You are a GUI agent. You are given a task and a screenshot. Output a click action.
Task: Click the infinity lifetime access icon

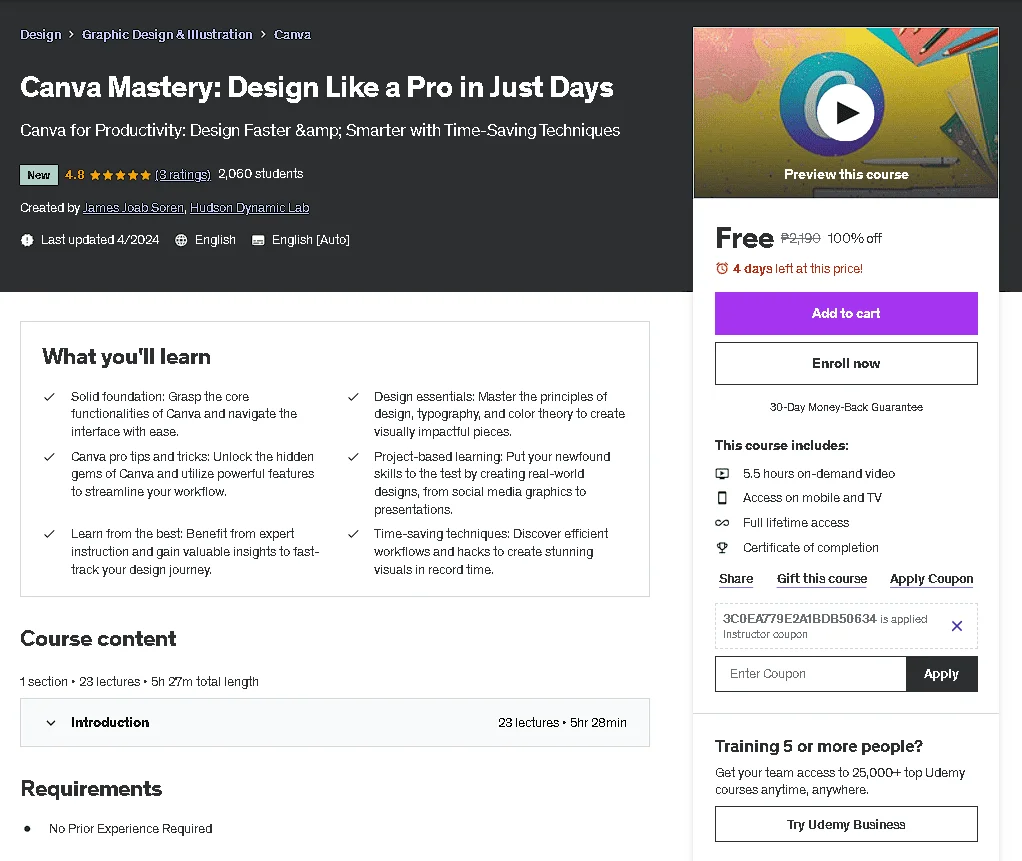point(722,523)
